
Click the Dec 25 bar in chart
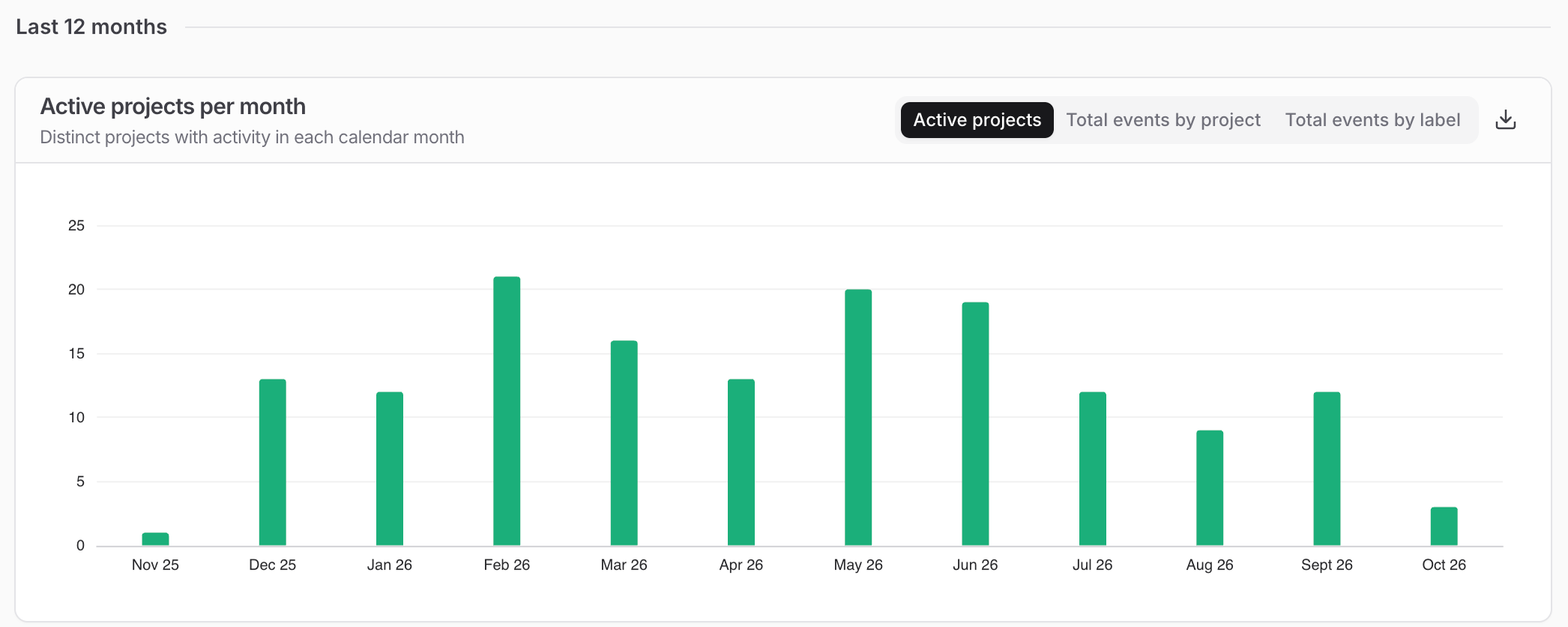[x=273, y=462]
